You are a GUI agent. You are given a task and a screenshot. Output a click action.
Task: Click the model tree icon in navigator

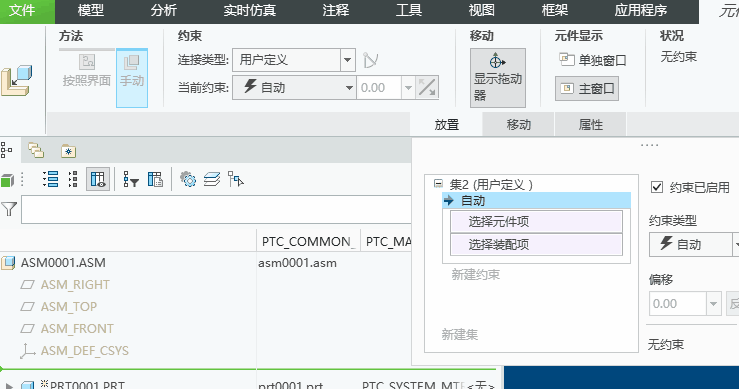(x=7, y=150)
